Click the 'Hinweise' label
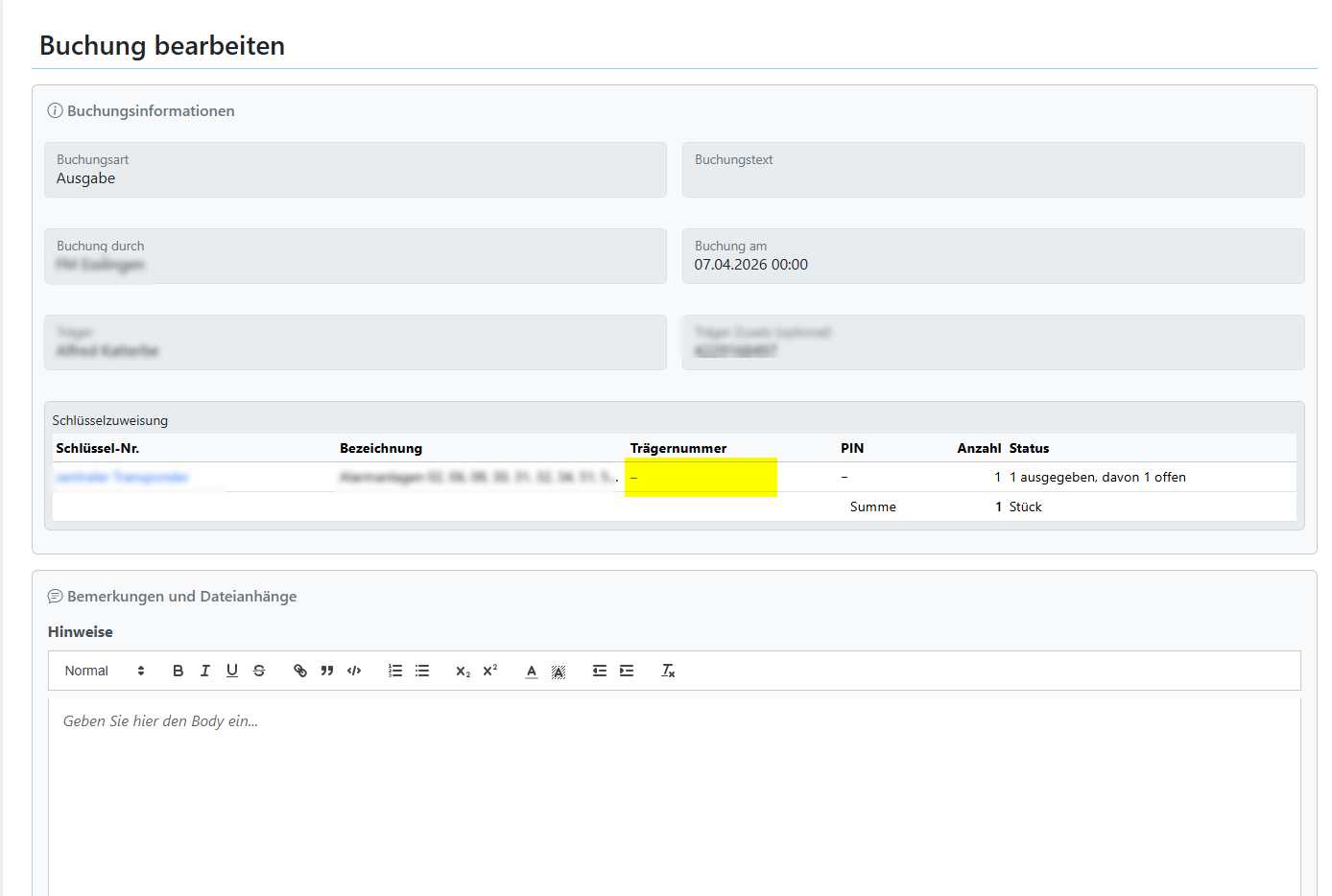The width and height of the screenshot is (1332, 896). pyautogui.click(x=81, y=632)
